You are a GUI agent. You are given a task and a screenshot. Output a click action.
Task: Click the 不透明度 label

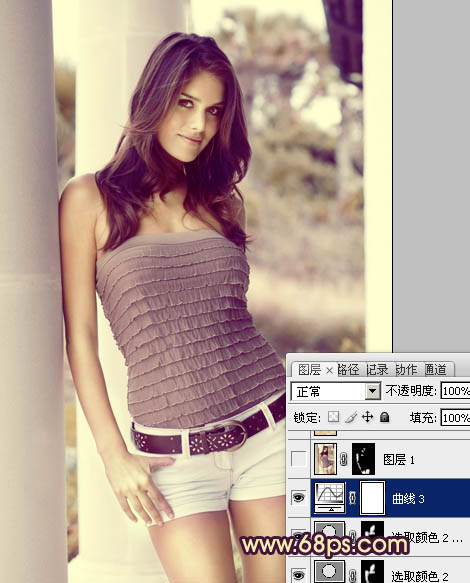coord(411,391)
